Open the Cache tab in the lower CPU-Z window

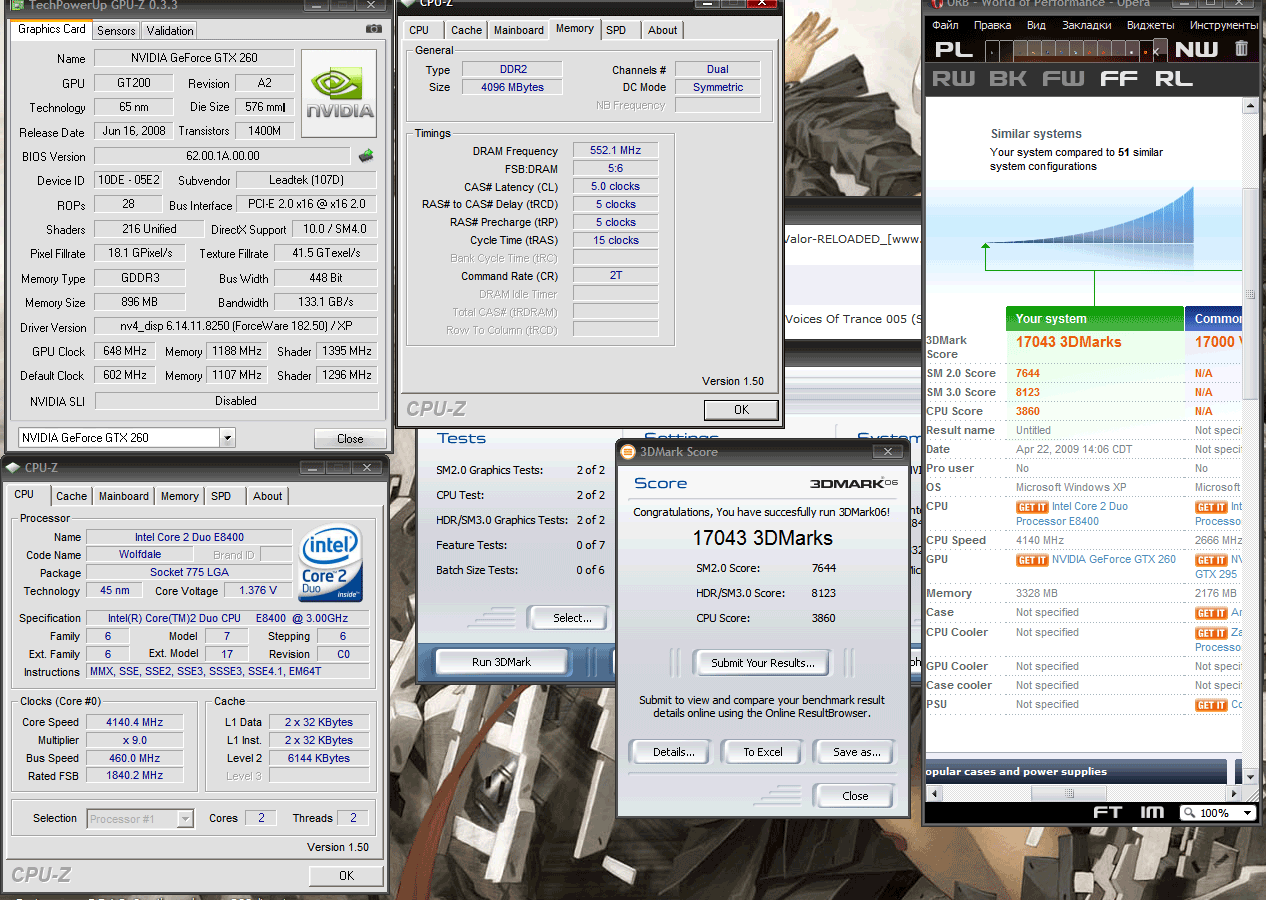coord(71,496)
